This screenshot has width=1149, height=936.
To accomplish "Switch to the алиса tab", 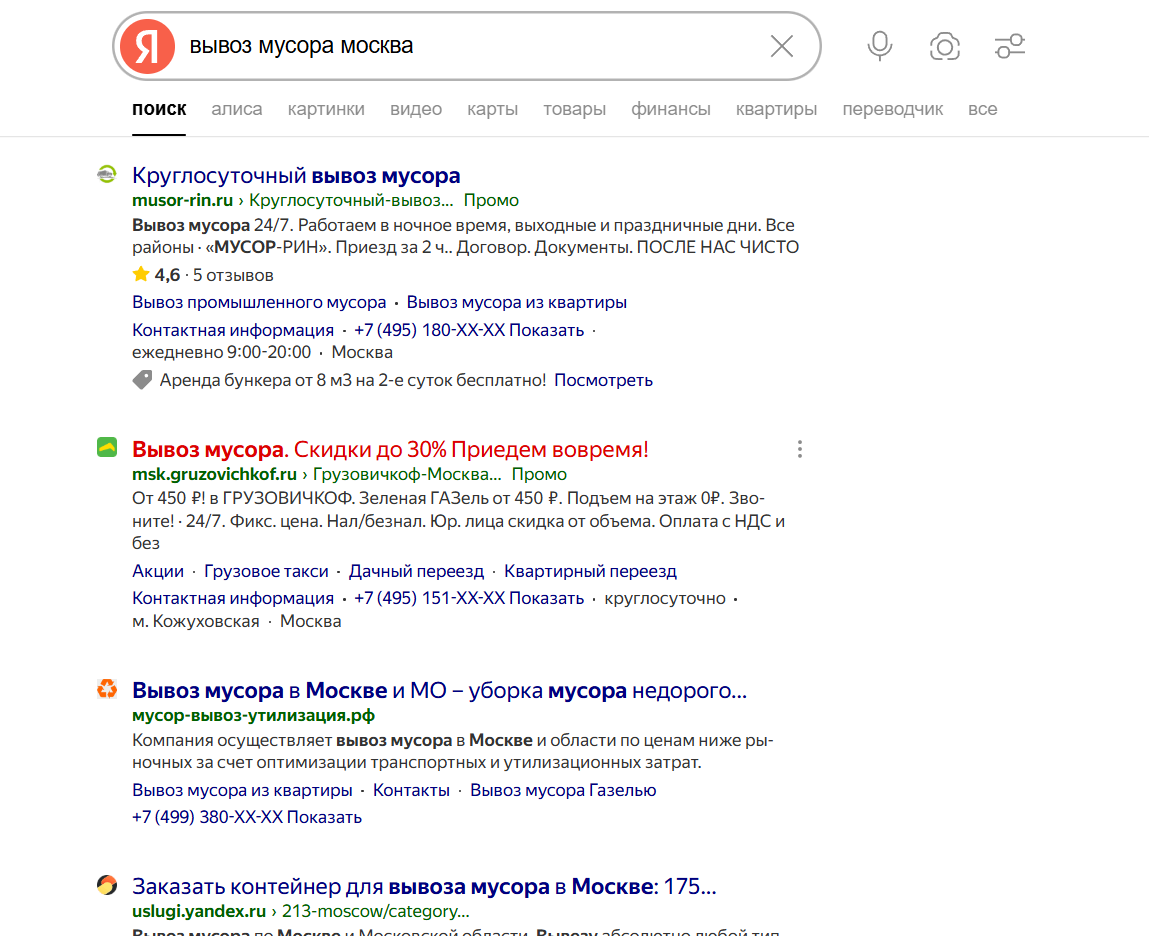I will click(237, 109).
